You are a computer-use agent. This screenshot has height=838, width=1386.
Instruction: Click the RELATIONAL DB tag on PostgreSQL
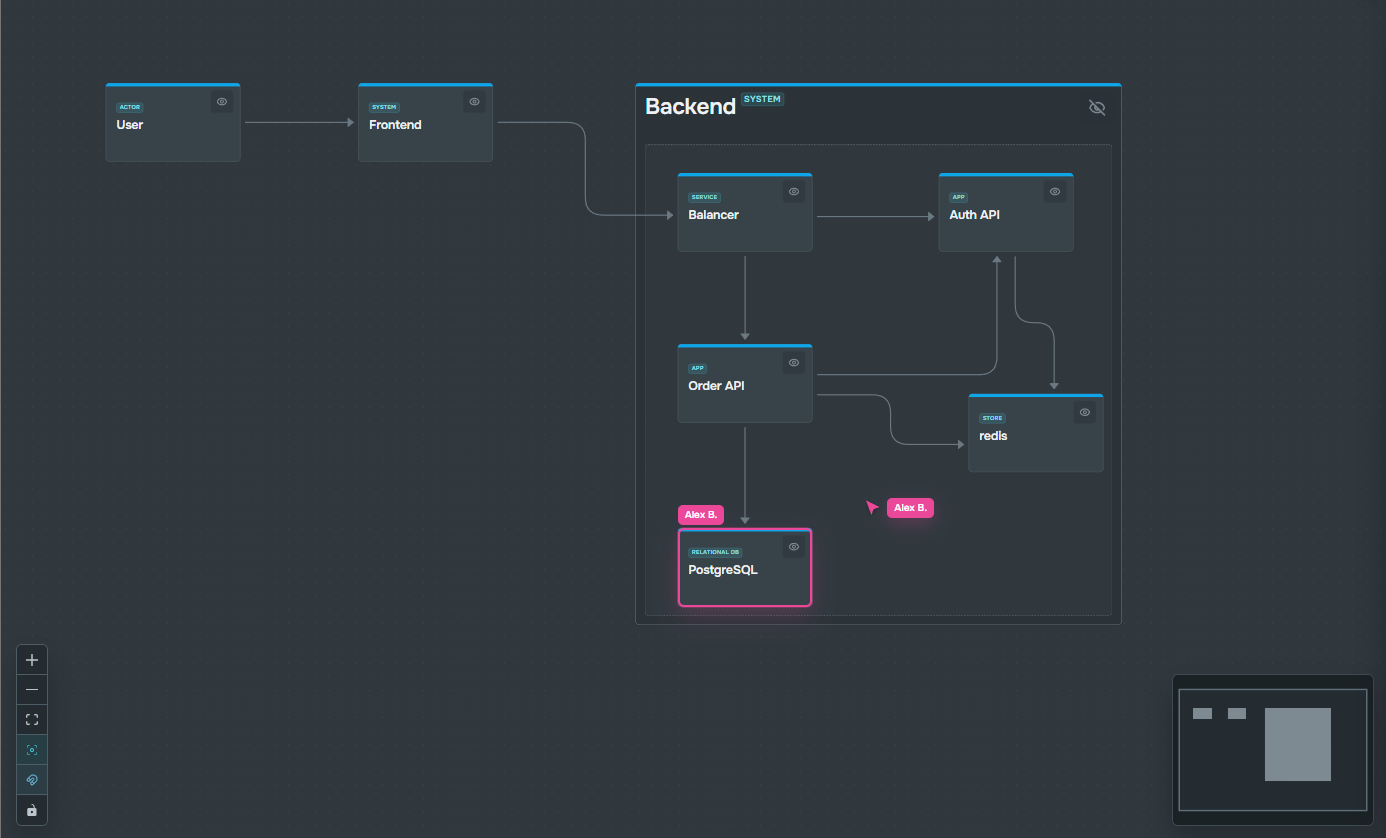pyautogui.click(x=715, y=552)
